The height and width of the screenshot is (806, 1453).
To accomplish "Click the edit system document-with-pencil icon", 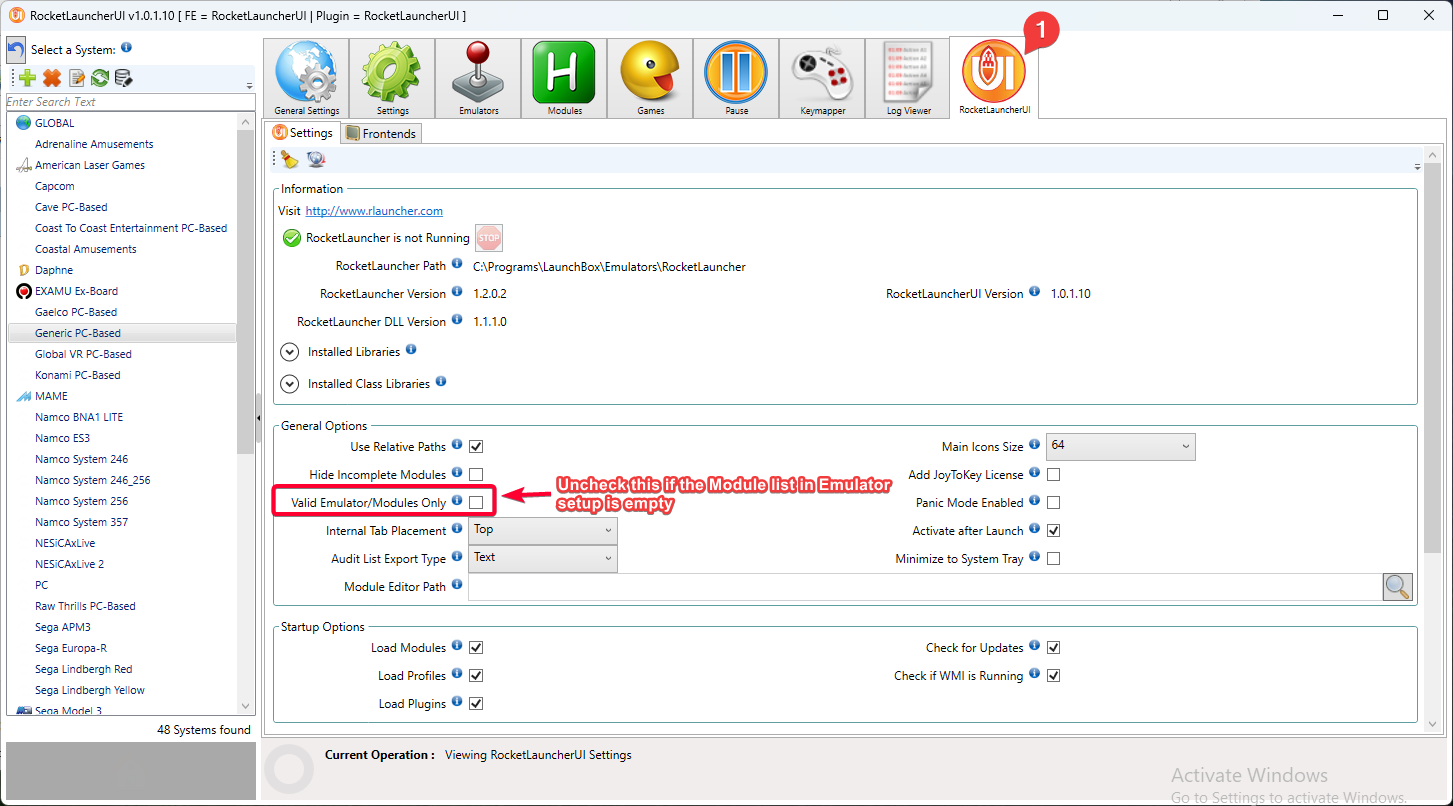I will click(x=76, y=78).
